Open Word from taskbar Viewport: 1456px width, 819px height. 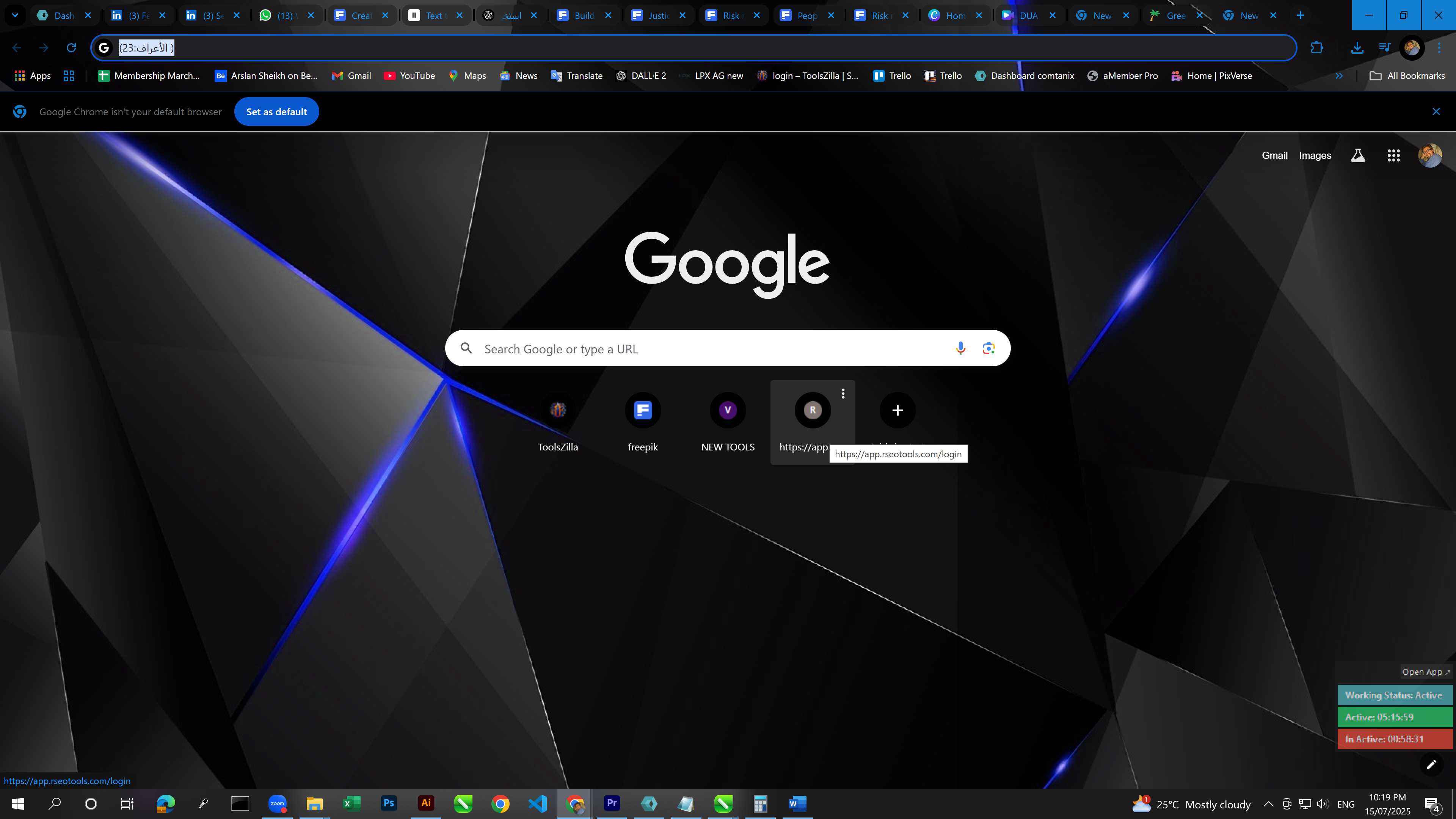pos(797,803)
